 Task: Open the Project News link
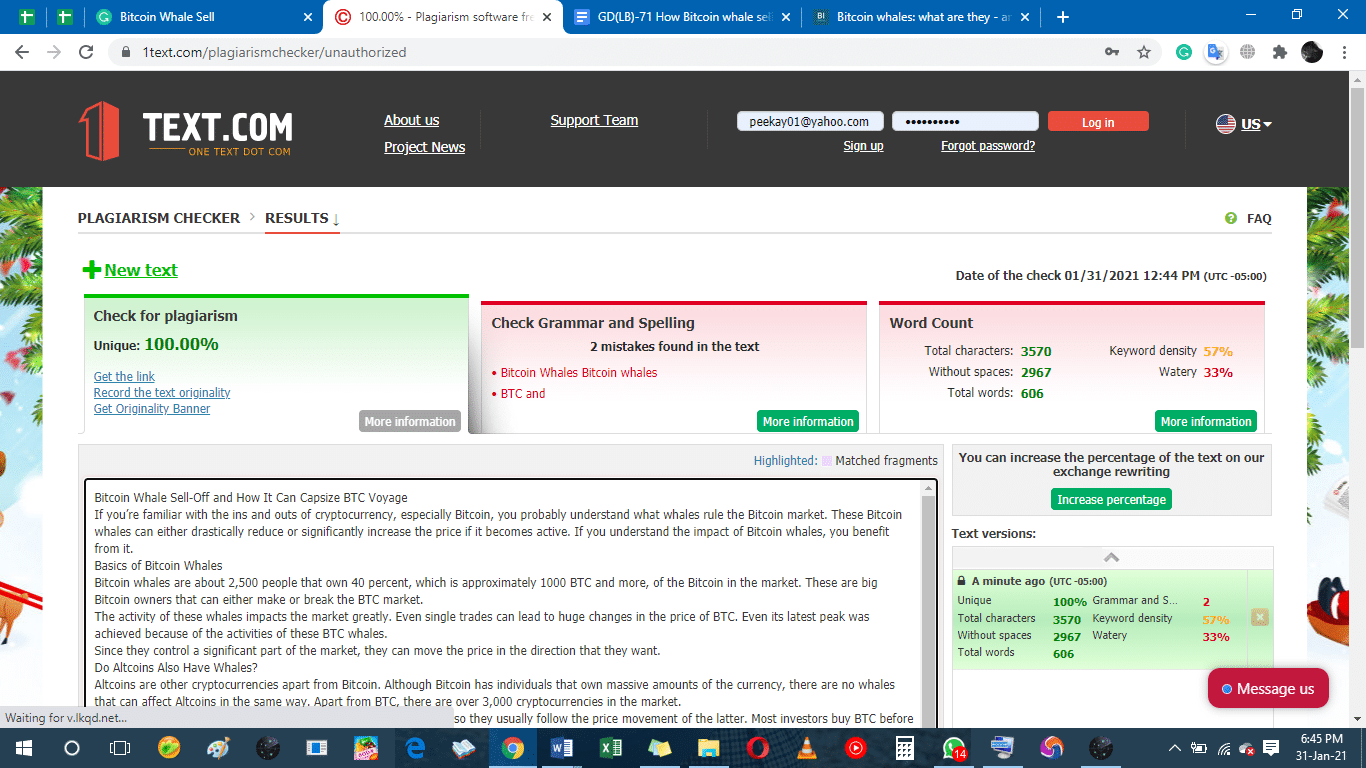pyautogui.click(x=424, y=147)
